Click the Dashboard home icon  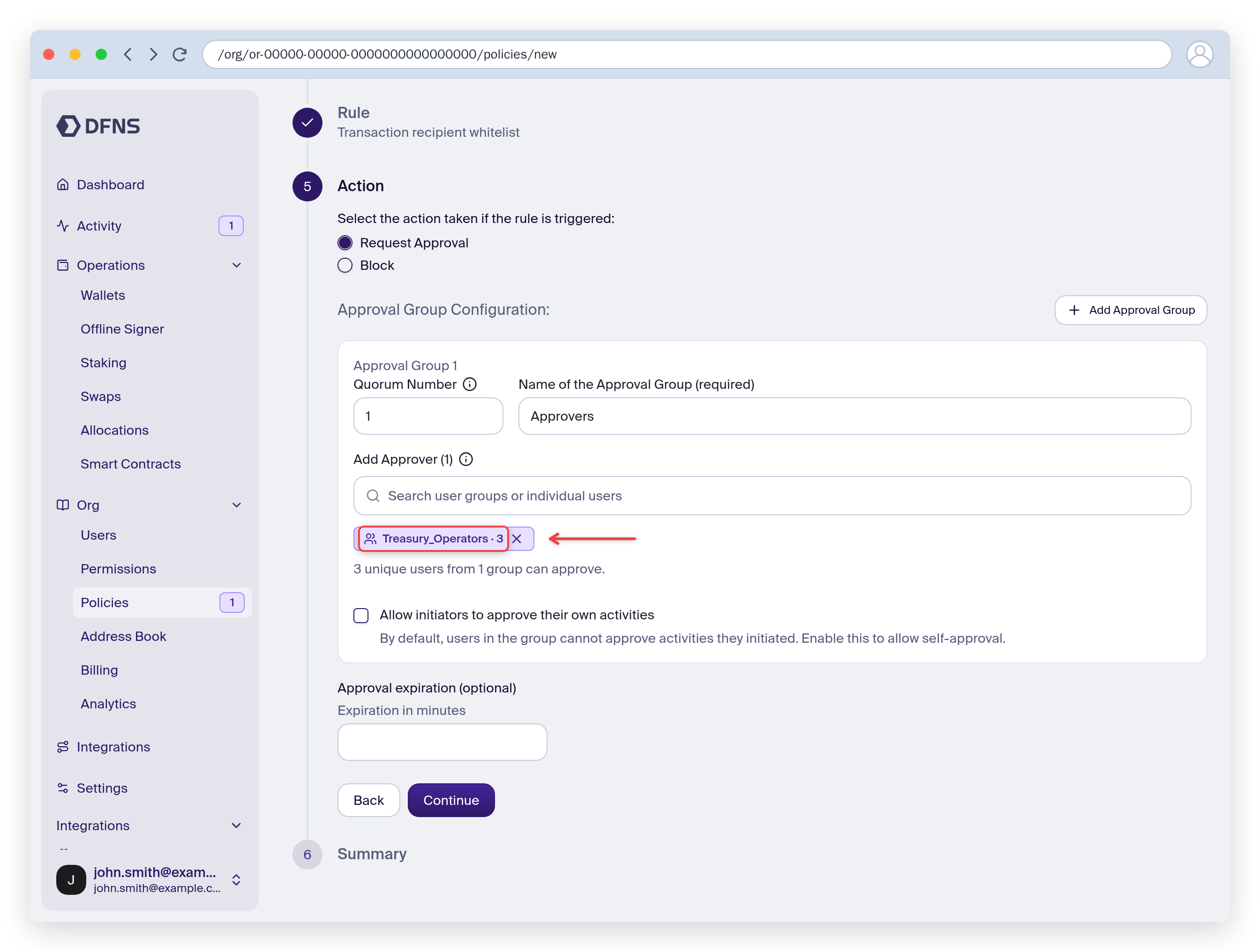pos(63,185)
